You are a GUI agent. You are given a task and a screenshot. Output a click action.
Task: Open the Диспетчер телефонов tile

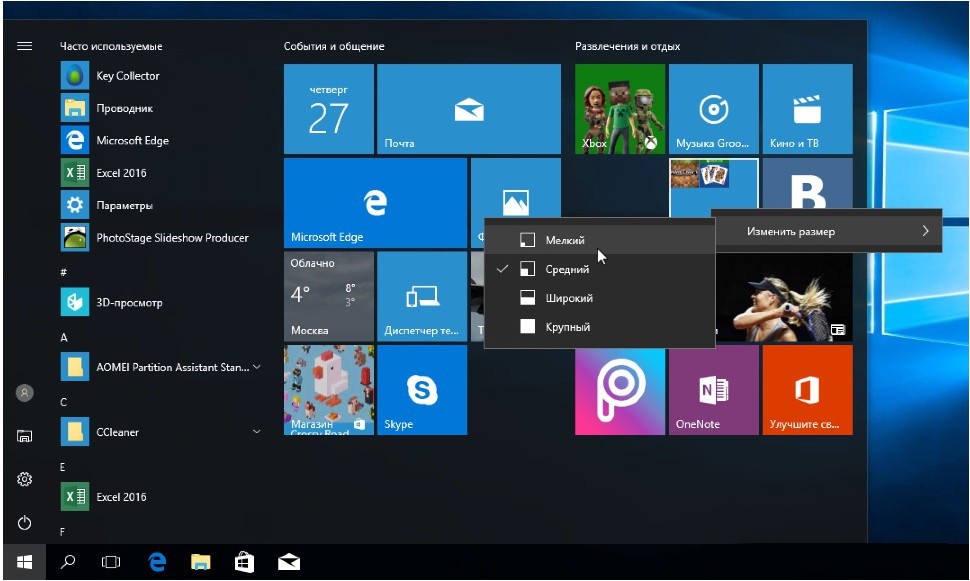click(x=422, y=296)
